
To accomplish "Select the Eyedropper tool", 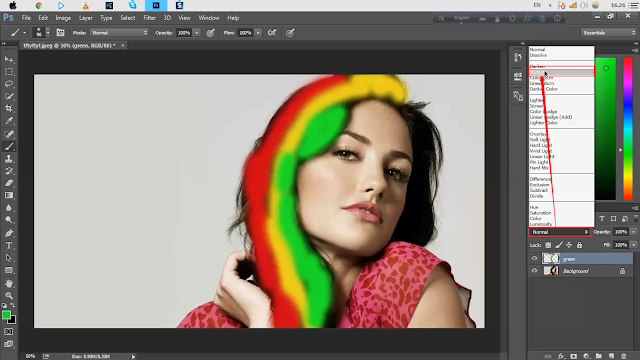I will 9,121.
